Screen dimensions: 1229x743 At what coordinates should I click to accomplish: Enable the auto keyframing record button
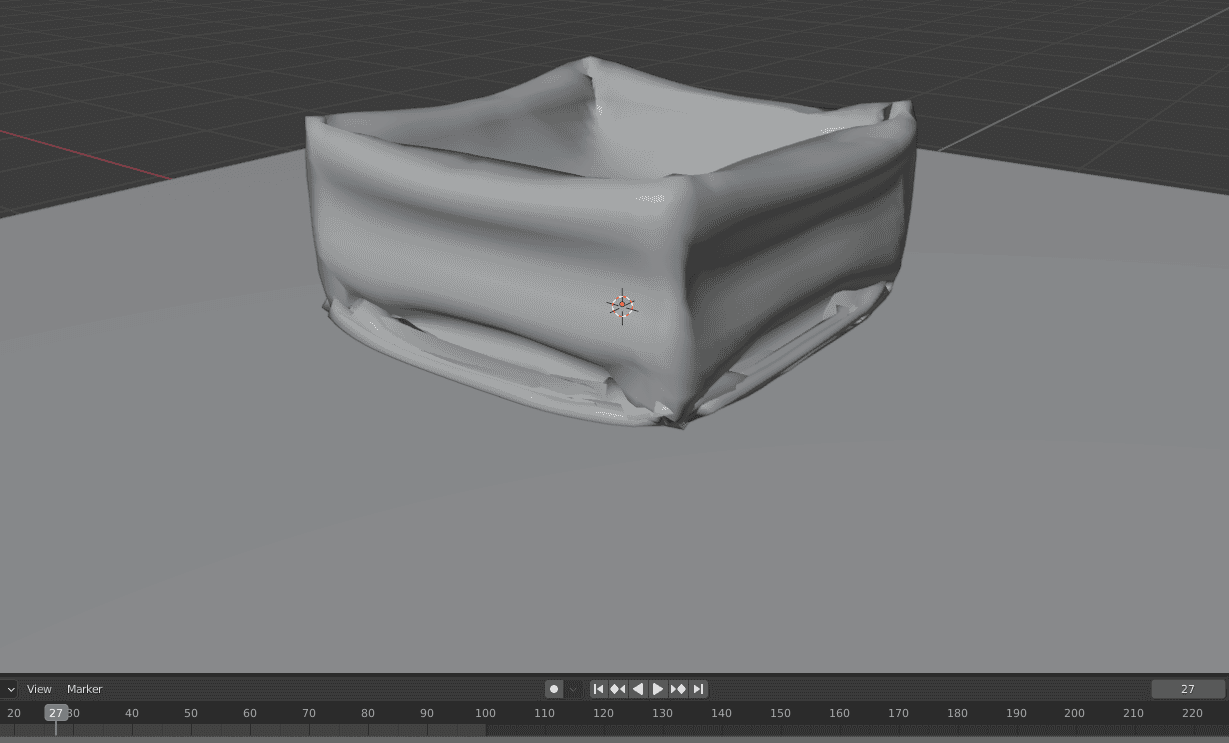point(554,689)
